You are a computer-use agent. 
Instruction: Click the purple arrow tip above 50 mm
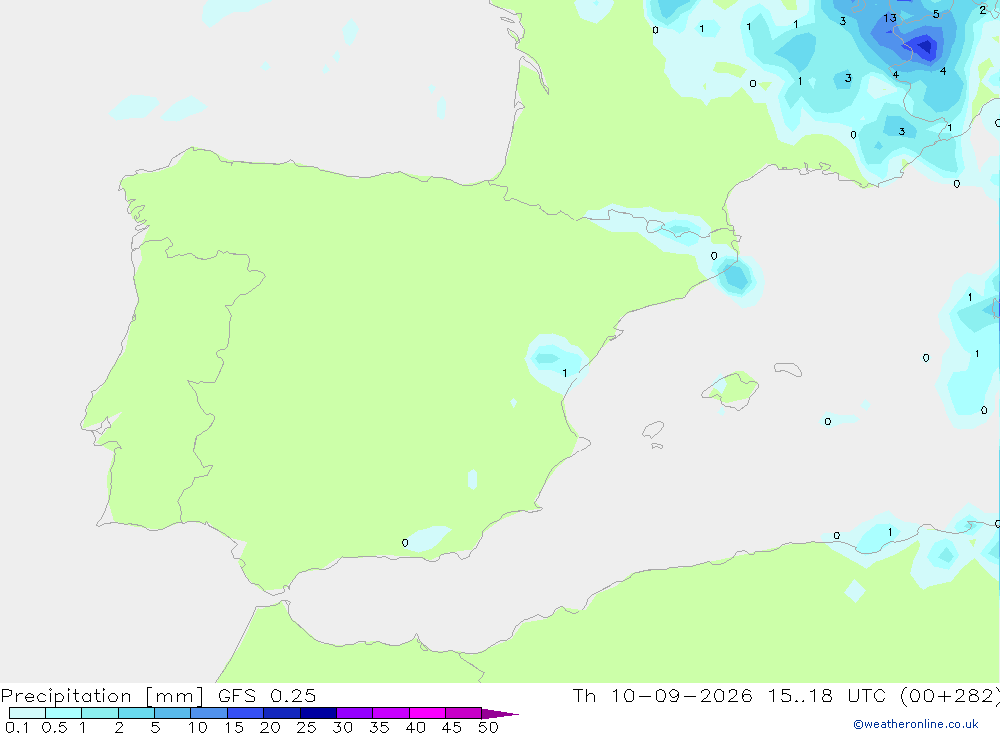click(500, 714)
